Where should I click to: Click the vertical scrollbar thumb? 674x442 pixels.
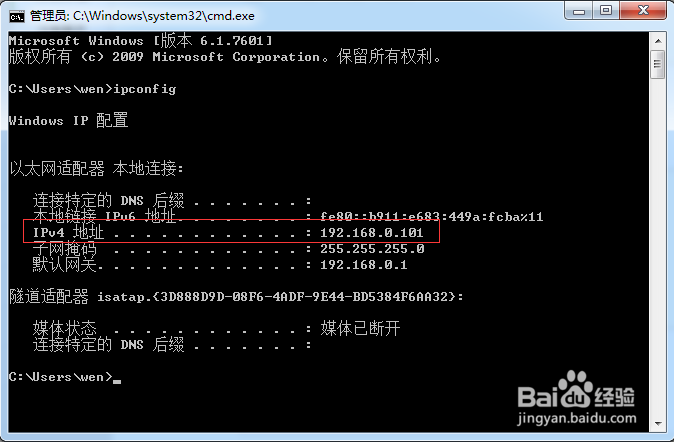tap(658, 64)
